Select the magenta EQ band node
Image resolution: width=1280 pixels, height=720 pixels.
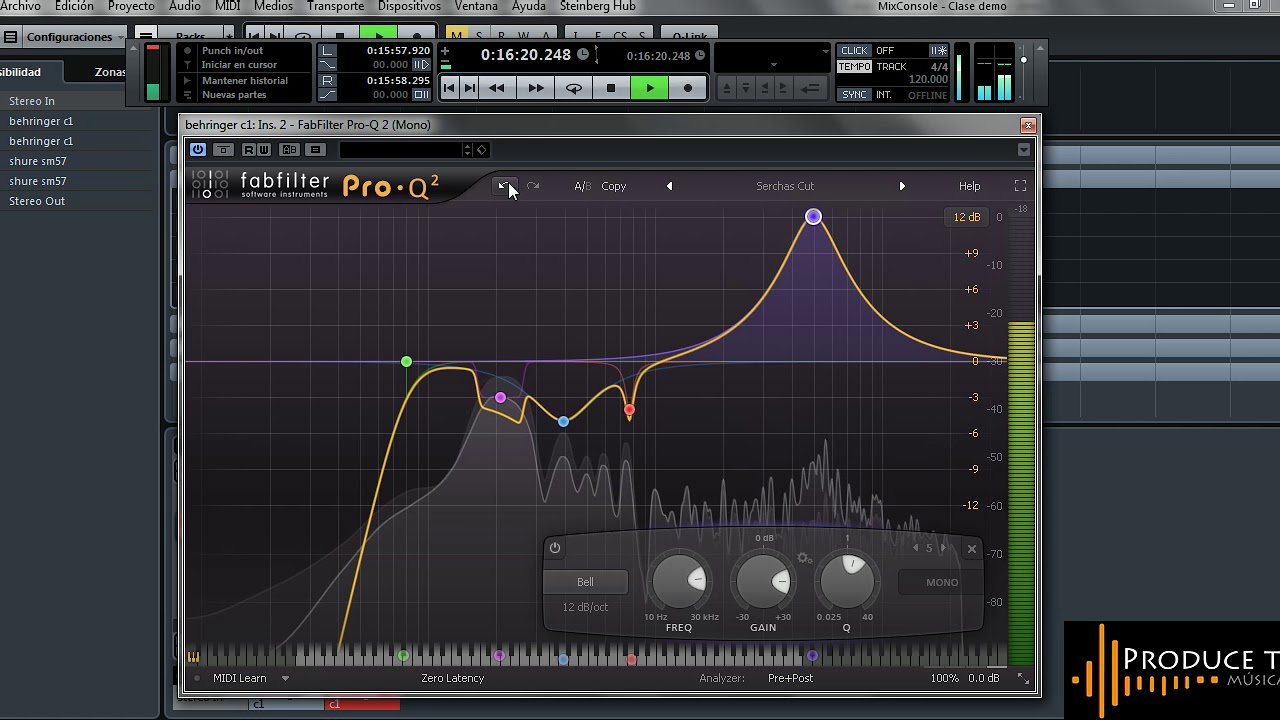tap(500, 398)
